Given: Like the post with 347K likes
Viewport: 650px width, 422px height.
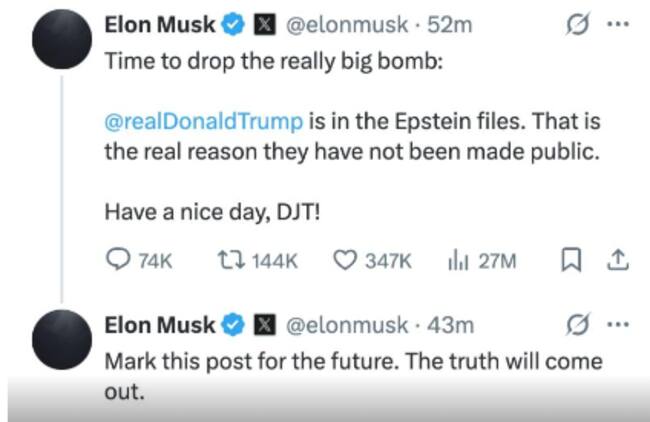Looking at the screenshot, I should (x=344, y=260).
